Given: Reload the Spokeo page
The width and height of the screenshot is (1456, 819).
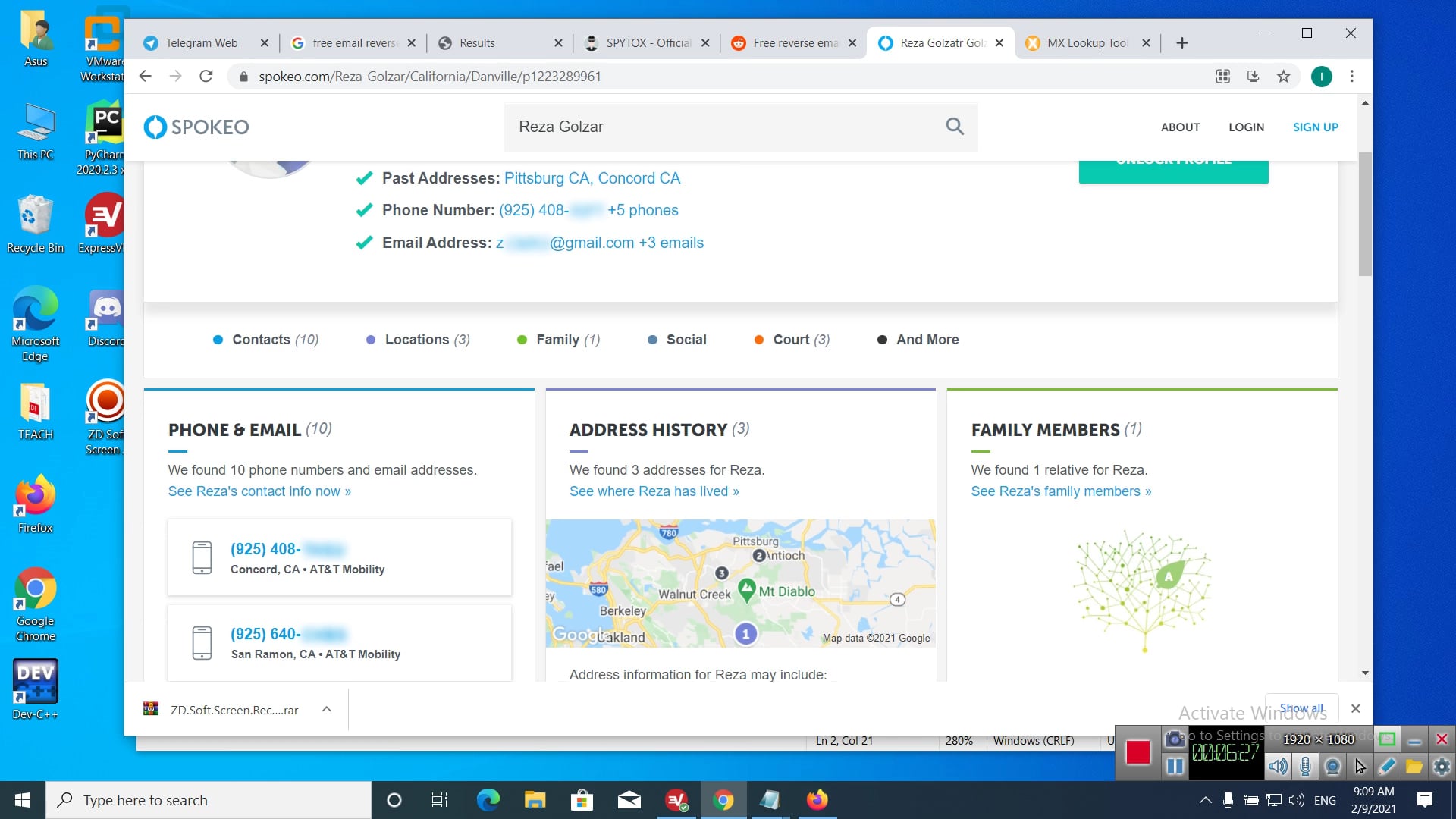Looking at the screenshot, I should [206, 77].
